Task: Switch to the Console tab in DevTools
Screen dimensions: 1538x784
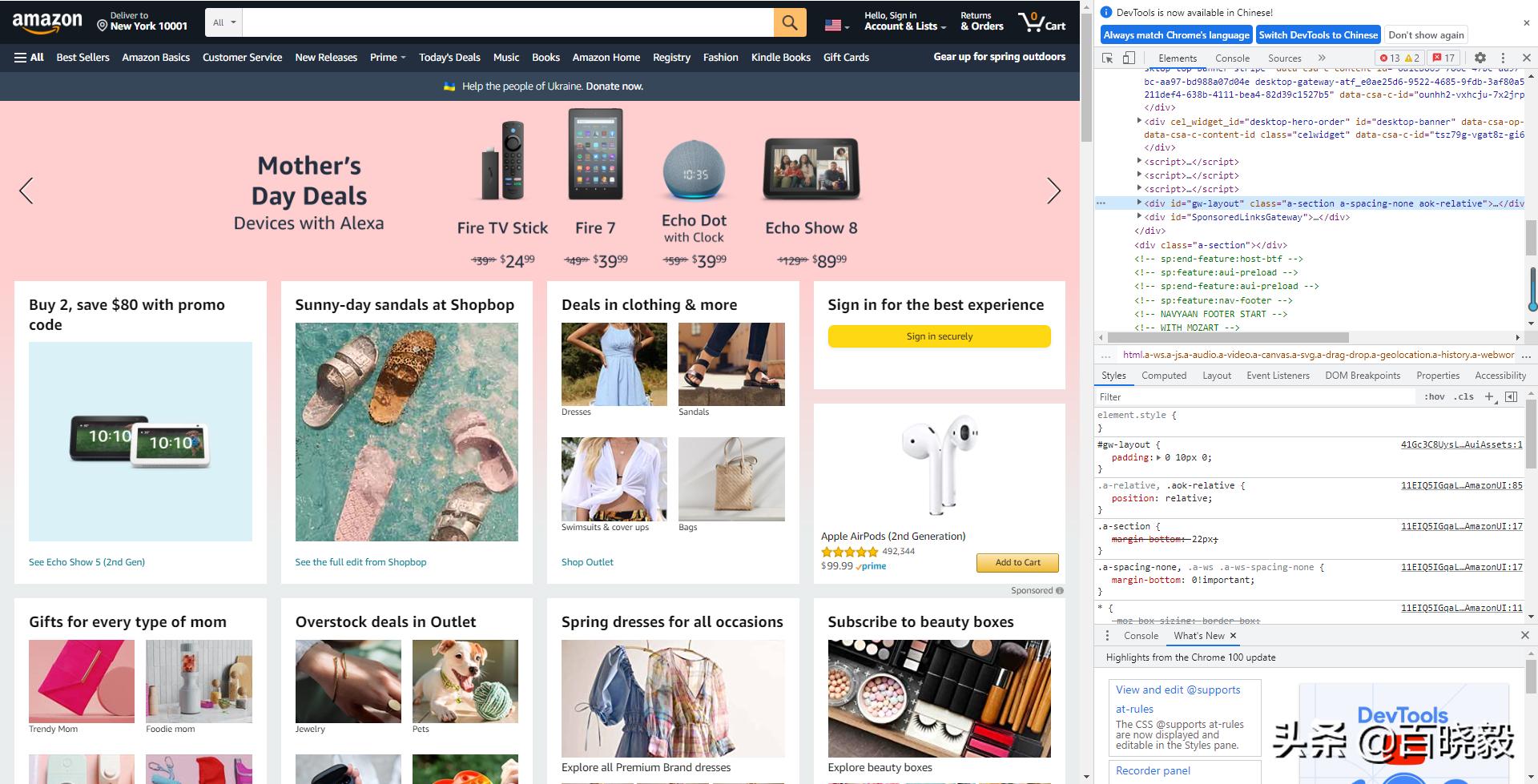Action: (1232, 58)
